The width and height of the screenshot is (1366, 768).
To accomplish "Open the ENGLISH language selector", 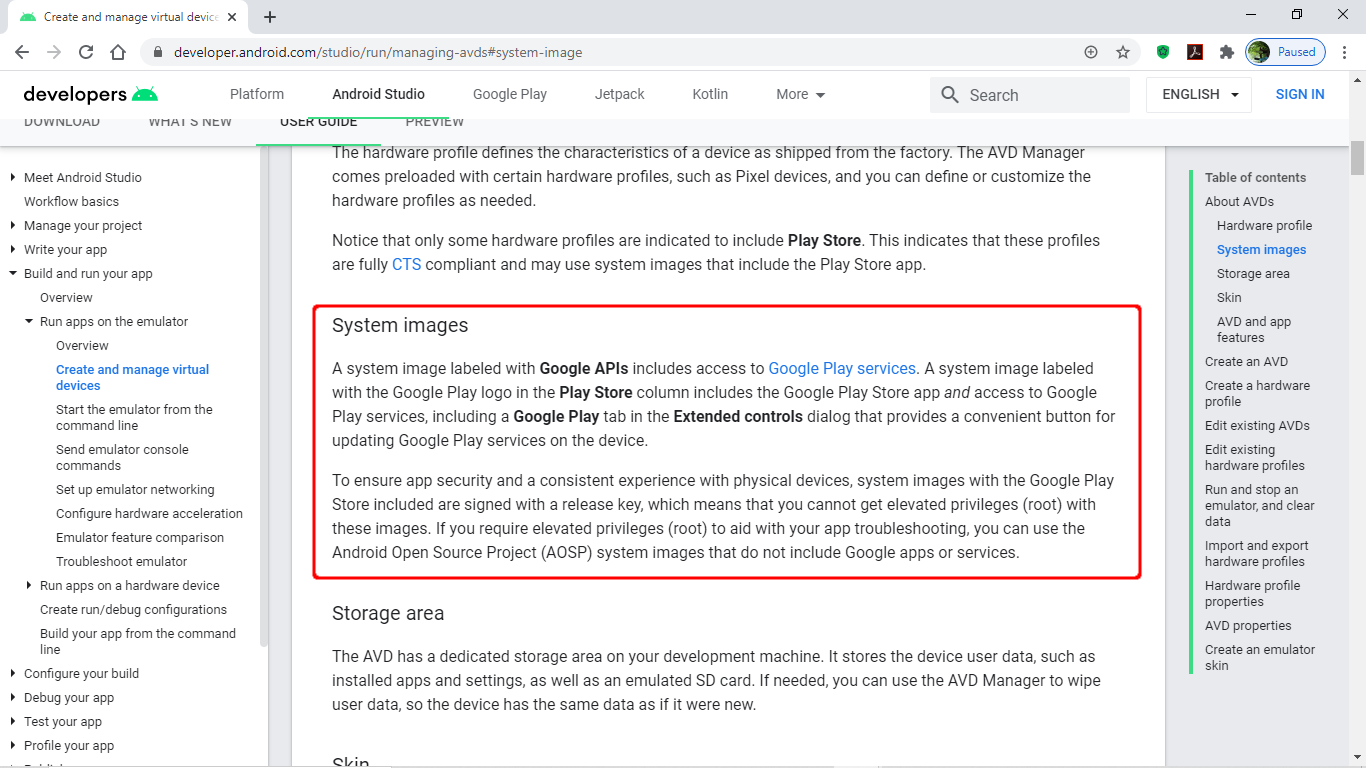I will [x=1198, y=94].
